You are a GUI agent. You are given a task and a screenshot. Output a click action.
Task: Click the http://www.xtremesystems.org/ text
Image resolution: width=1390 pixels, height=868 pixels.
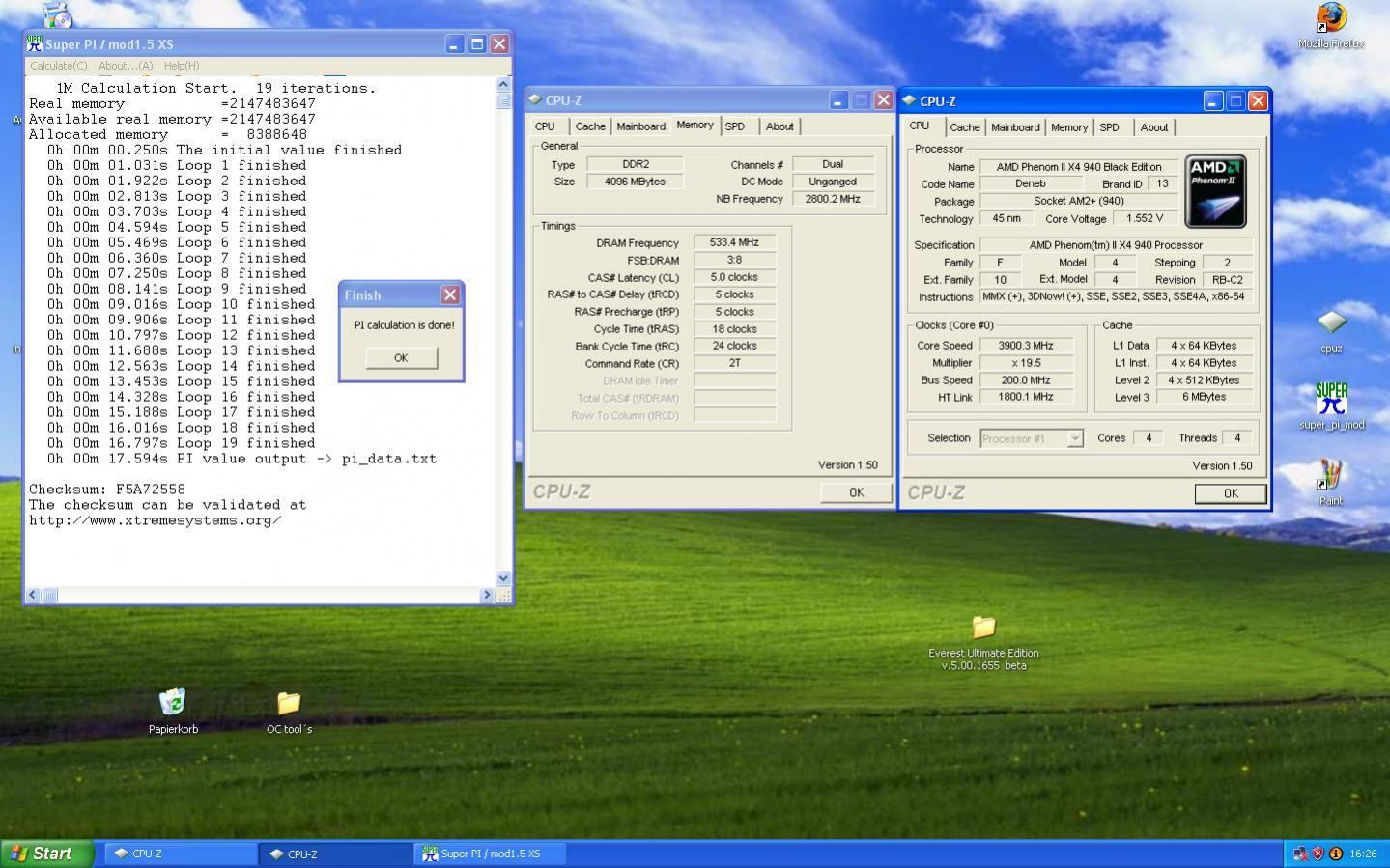[155, 520]
